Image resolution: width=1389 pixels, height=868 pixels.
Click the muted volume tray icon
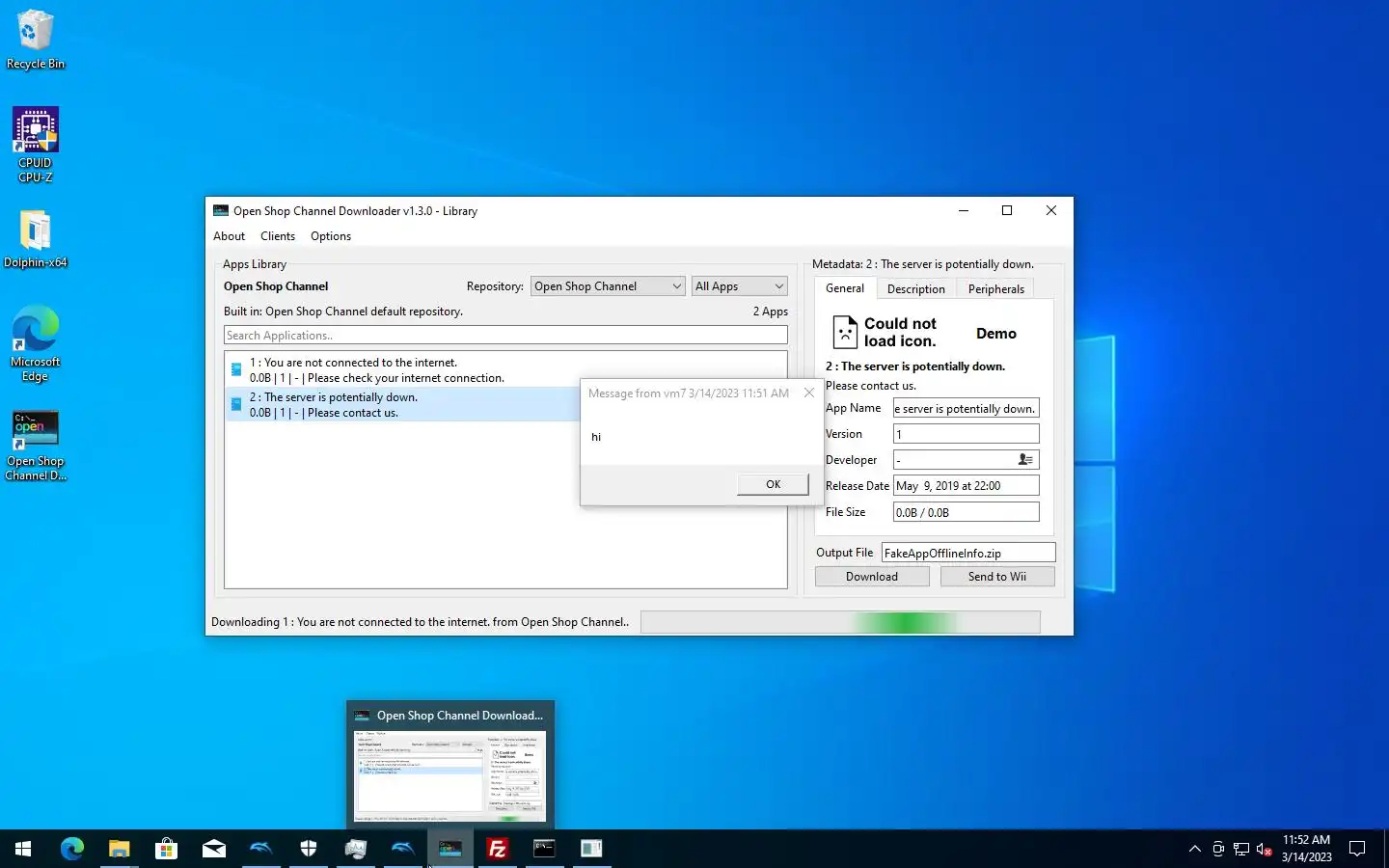[x=1265, y=849]
